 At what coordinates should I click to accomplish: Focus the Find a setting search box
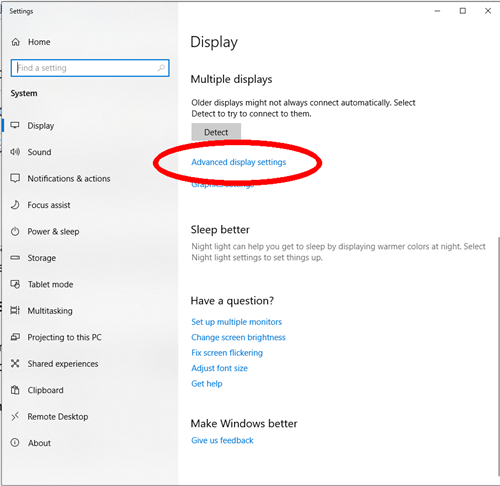pyautogui.click(x=90, y=68)
